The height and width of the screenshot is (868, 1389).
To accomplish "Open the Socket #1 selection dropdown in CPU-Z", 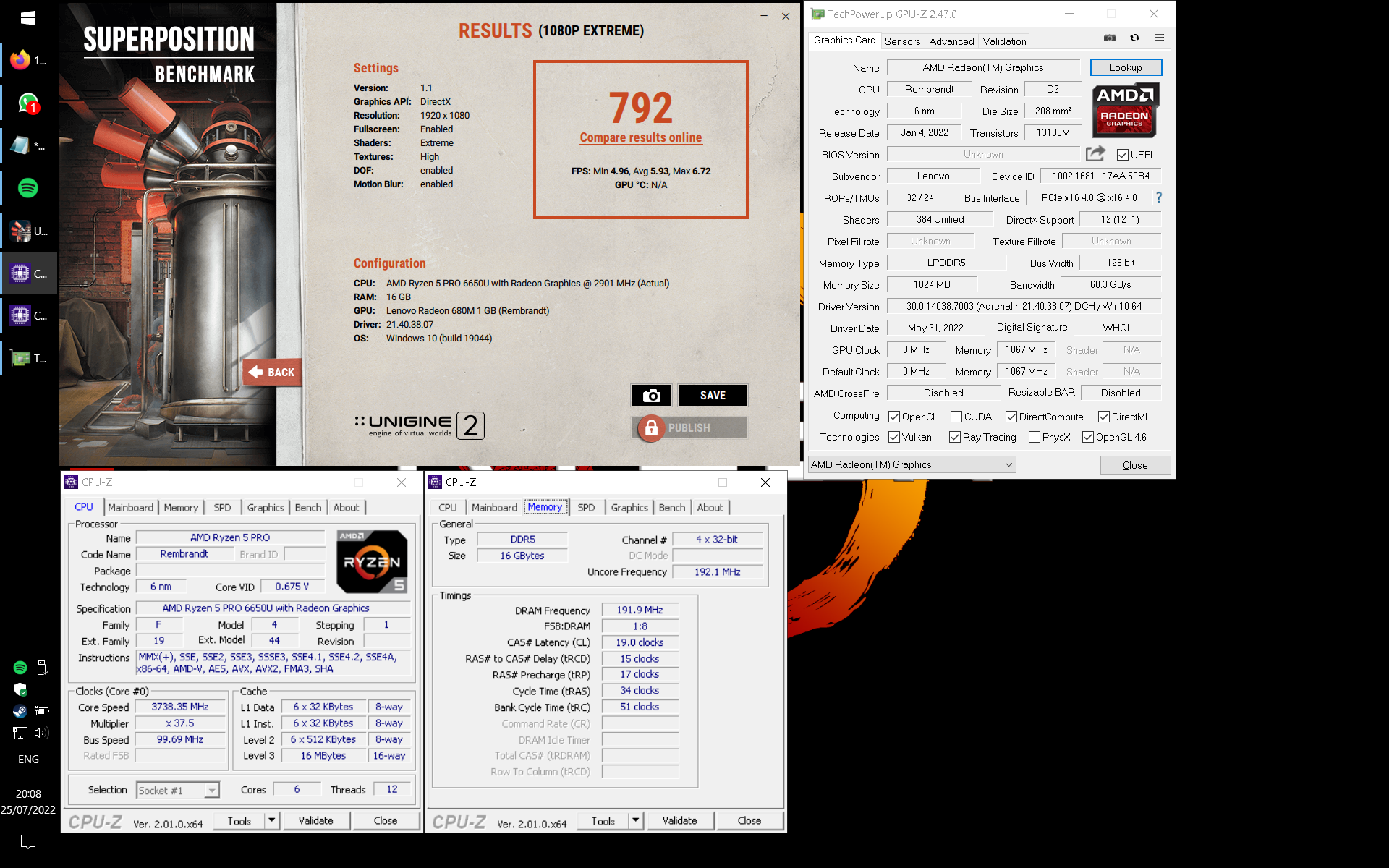I will pyautogui.click(x=178, y=791).
